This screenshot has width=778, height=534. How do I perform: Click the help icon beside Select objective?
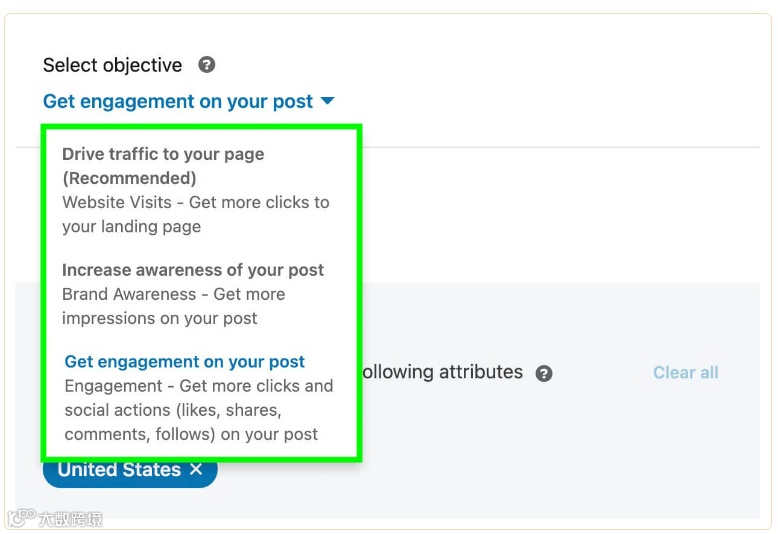pos(207,65)
